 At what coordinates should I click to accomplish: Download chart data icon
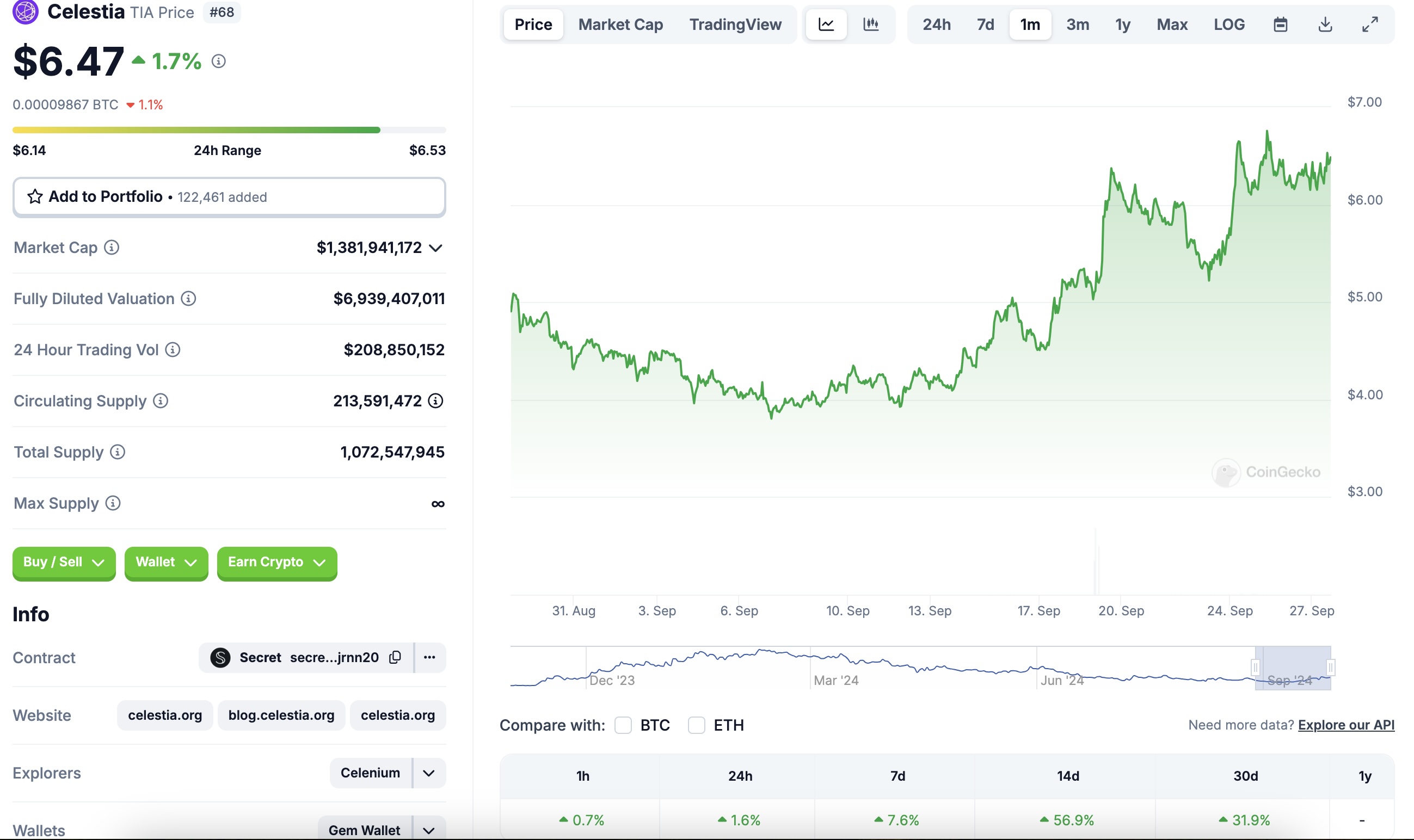point(1325,24)
